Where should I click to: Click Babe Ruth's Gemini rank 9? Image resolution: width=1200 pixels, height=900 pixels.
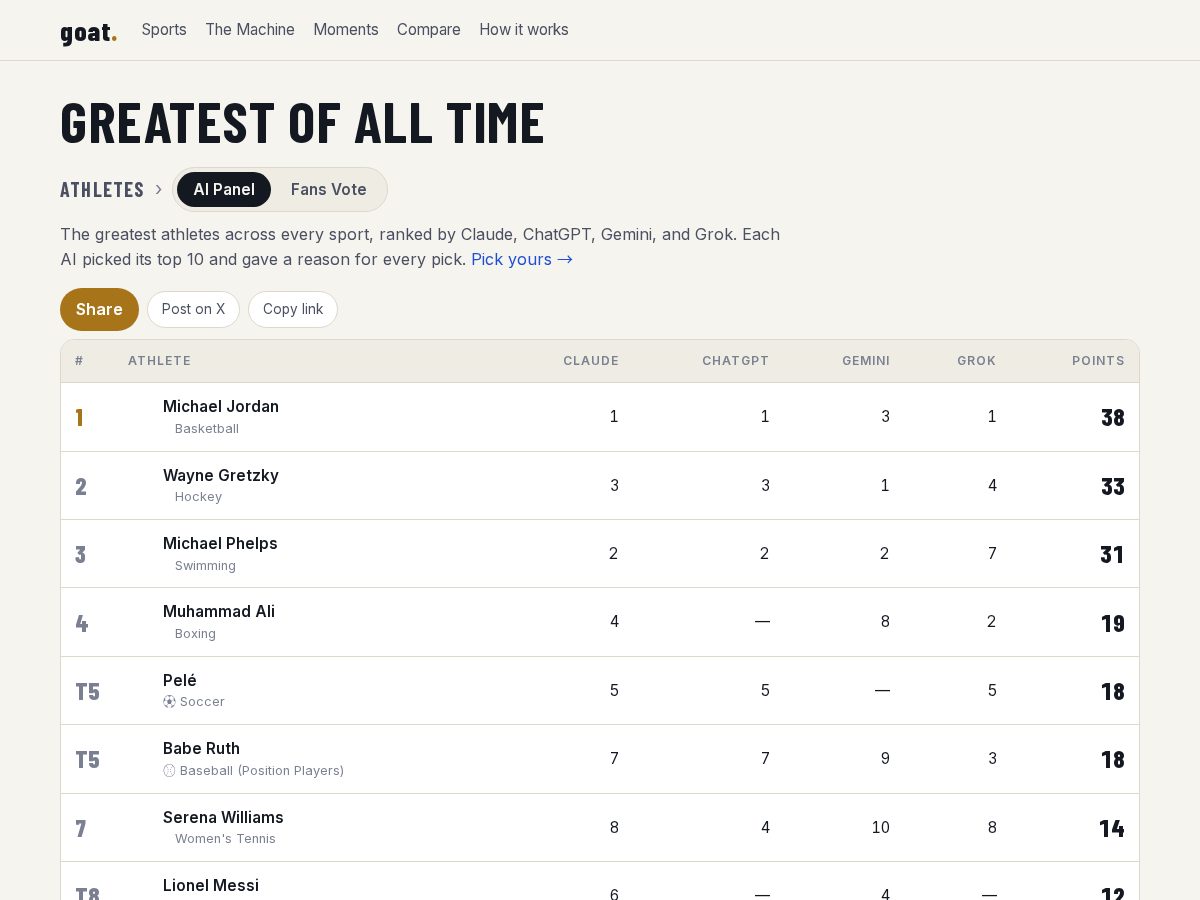[885, 758]
